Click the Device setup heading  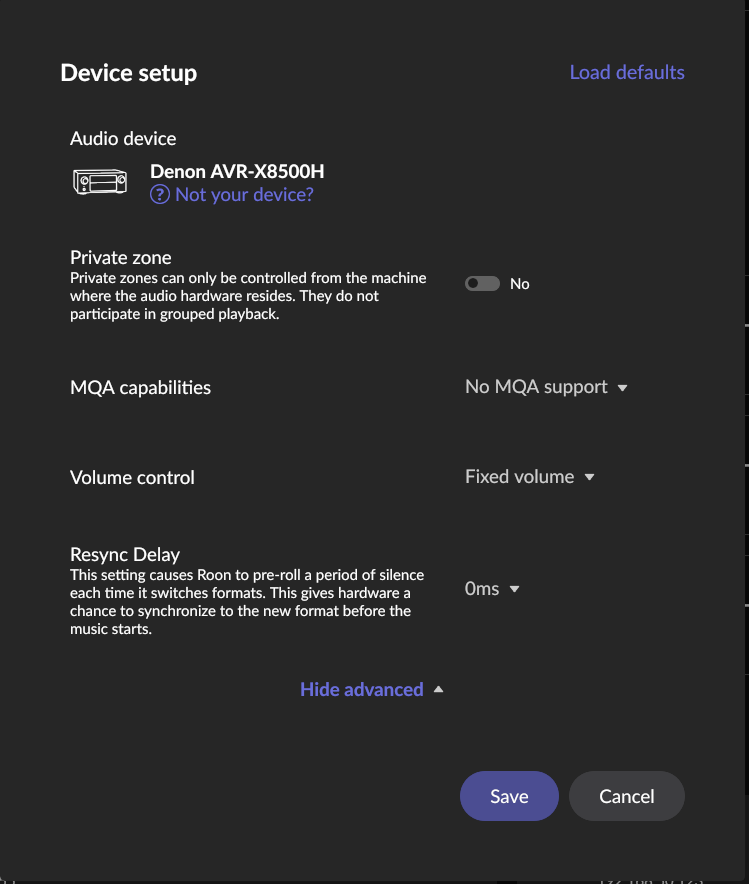tap(129, 73)
